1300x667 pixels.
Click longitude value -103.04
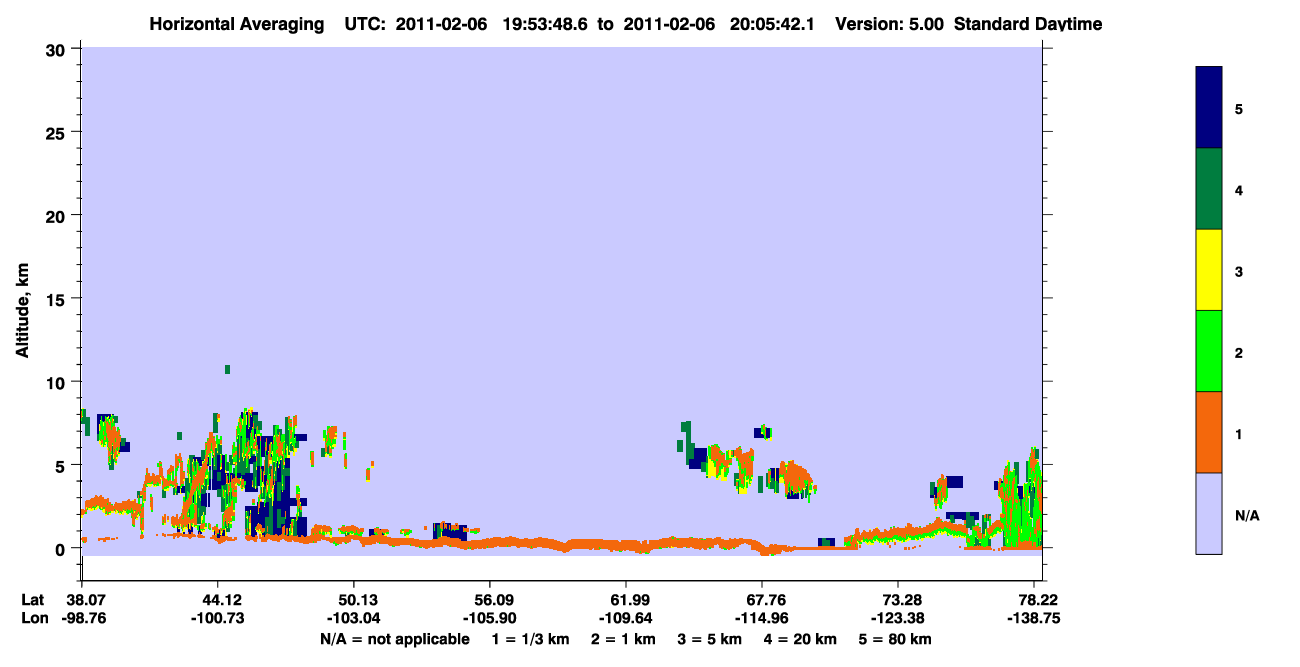click(353, 618)
